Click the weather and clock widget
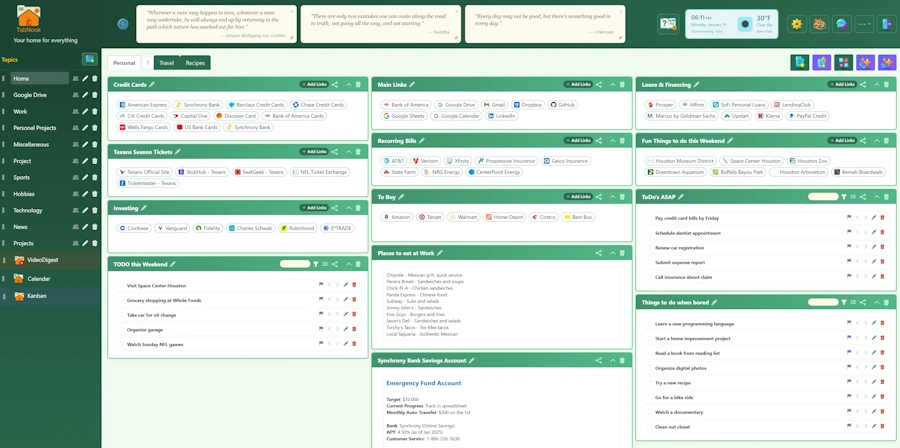 [732, 24]
